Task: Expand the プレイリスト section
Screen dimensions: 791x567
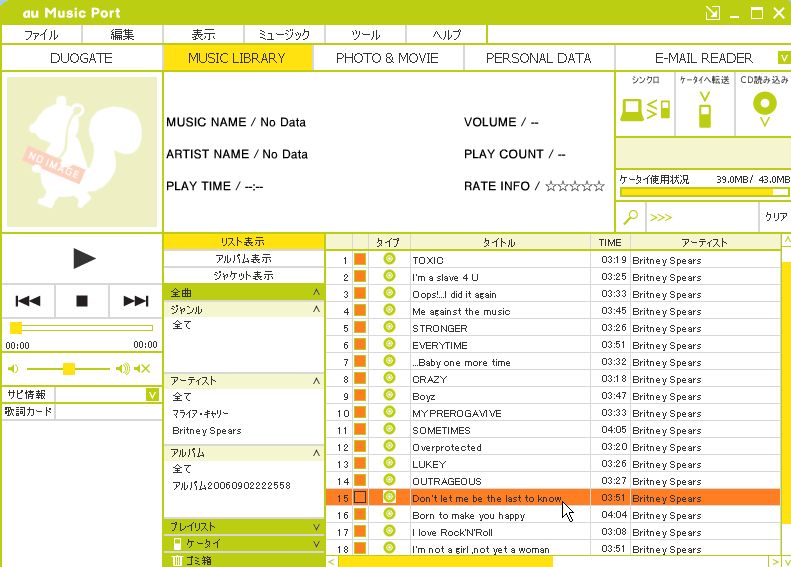Action: [x=243, y=526]
